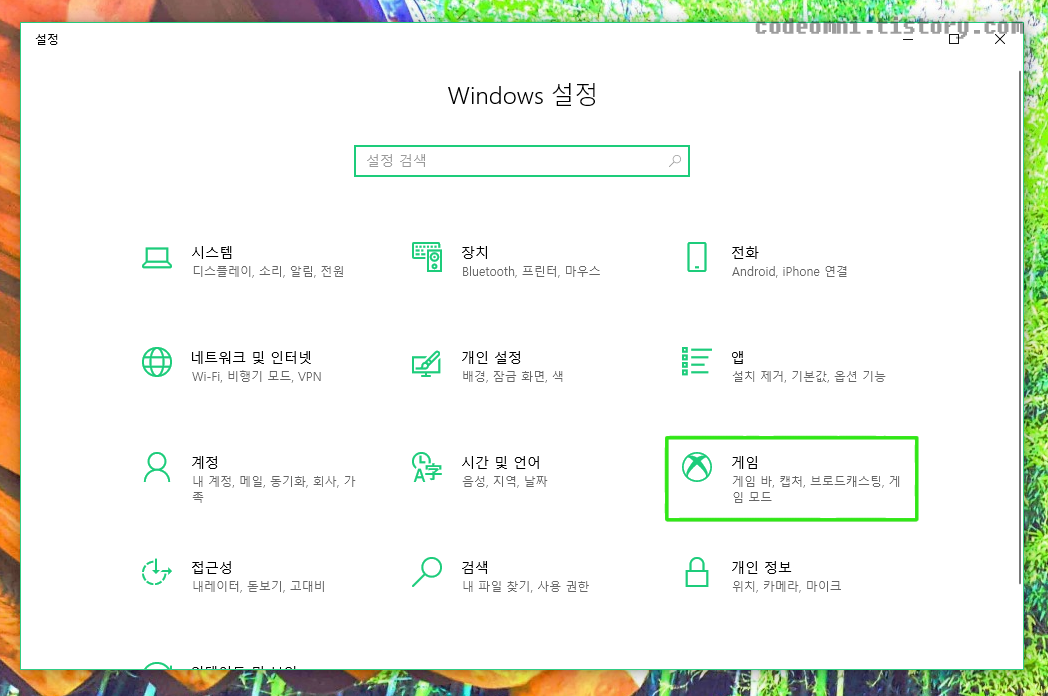Screen dimensions: 1048x696
Task: Click the text "Android, iPhone 연결"
Action: [789, 271]
